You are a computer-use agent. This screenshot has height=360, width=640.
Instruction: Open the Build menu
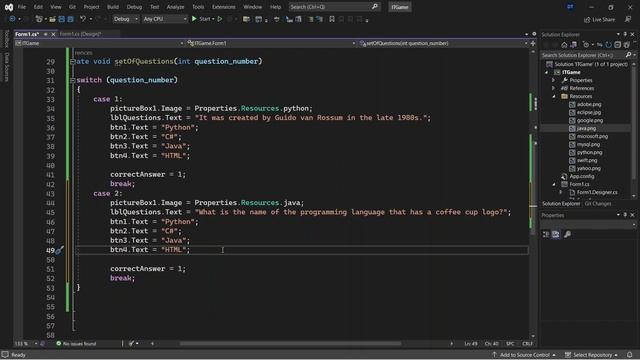(x=113, y=7)
